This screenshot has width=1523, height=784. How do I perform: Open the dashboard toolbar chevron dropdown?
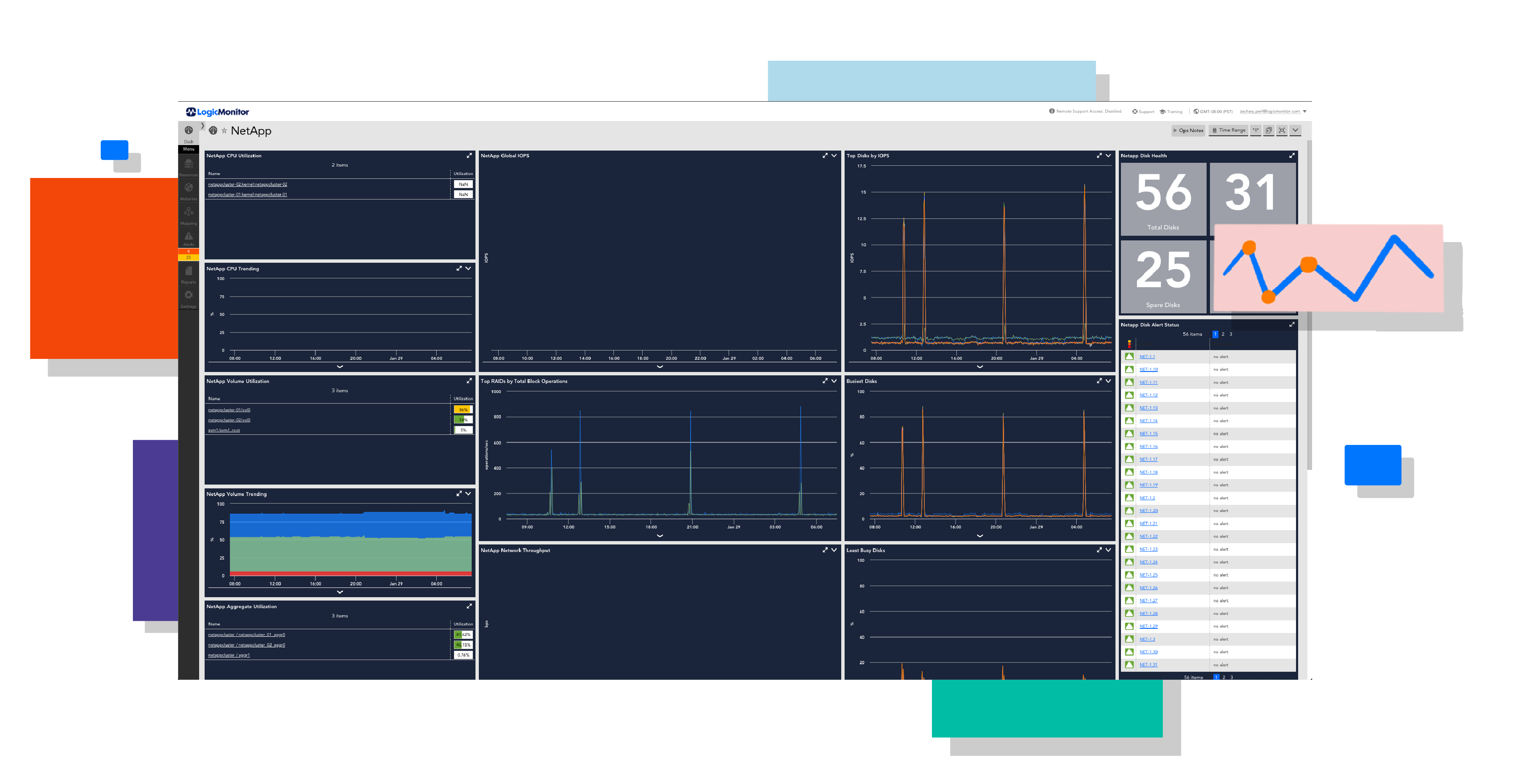(1295, 131)
